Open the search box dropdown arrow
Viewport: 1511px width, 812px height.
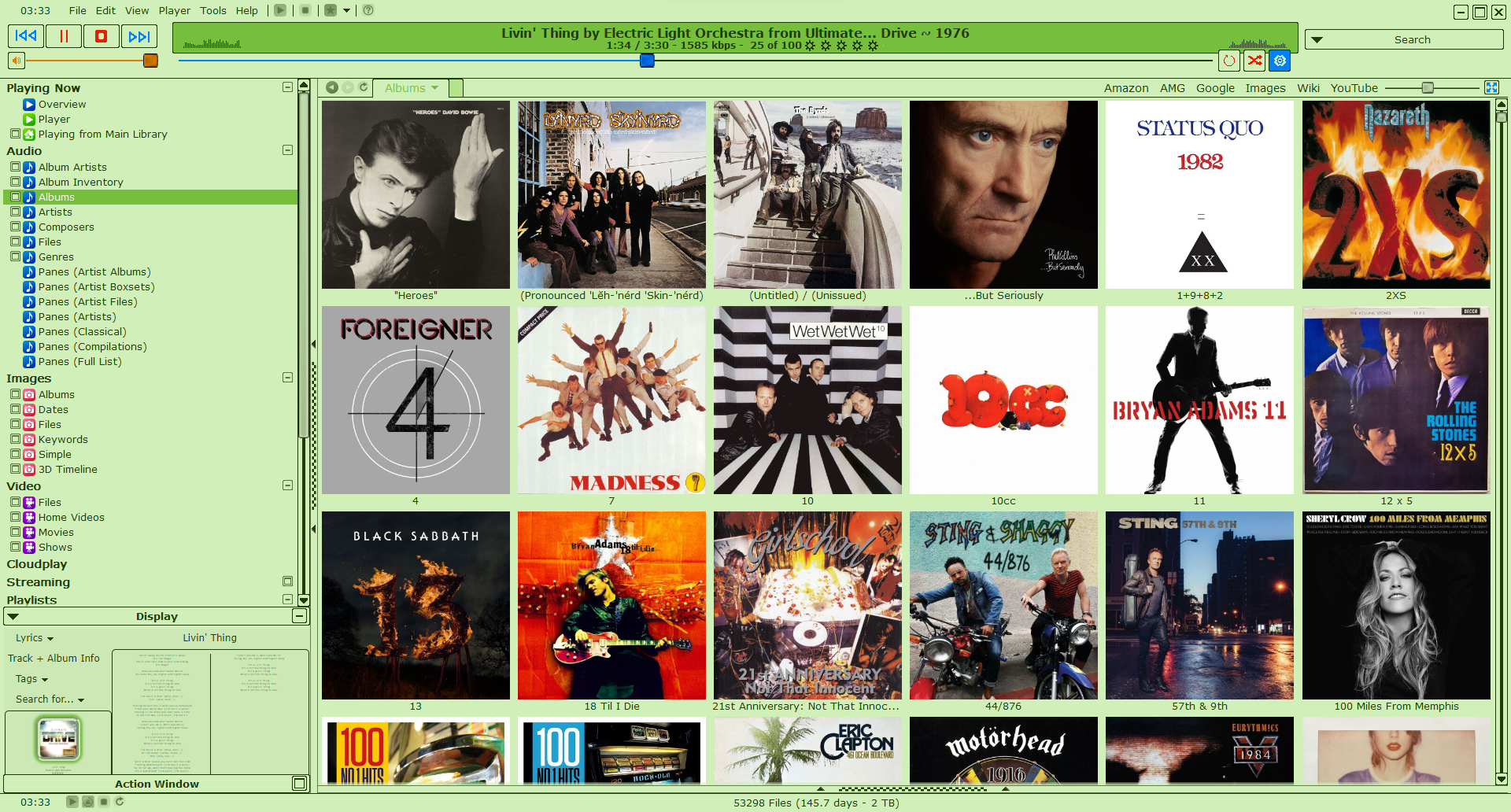point(1317,39)
